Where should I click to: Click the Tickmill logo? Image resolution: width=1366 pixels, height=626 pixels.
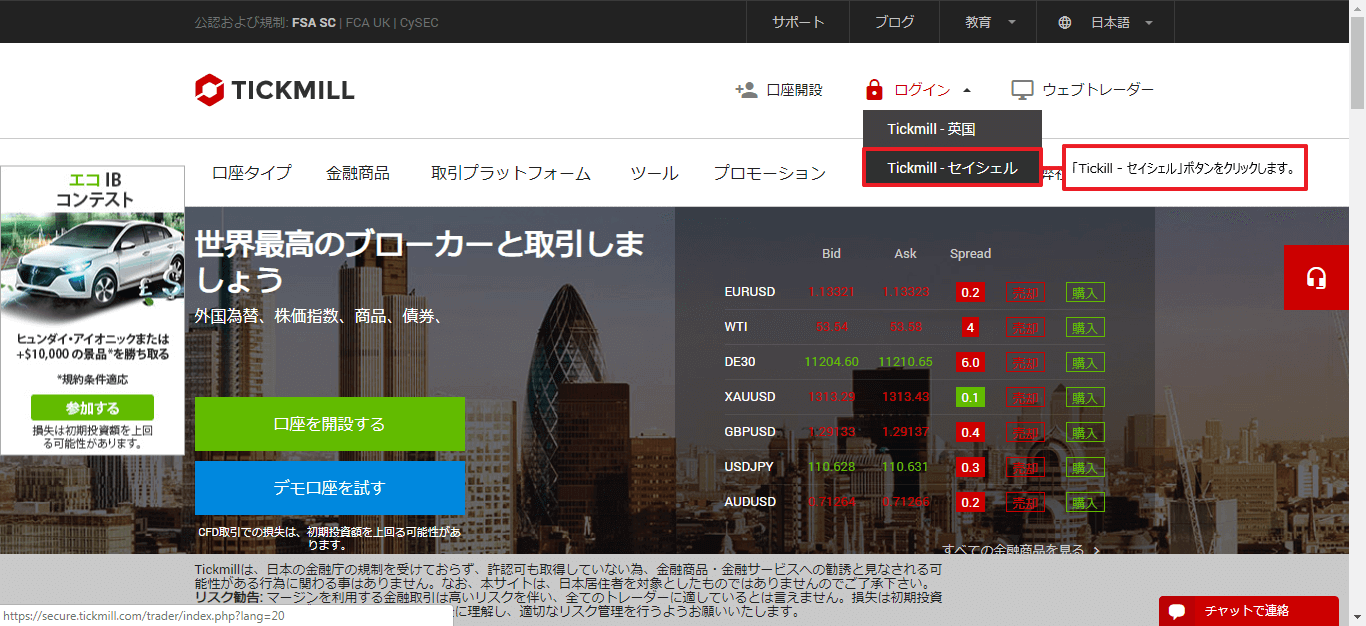point(274,90)
